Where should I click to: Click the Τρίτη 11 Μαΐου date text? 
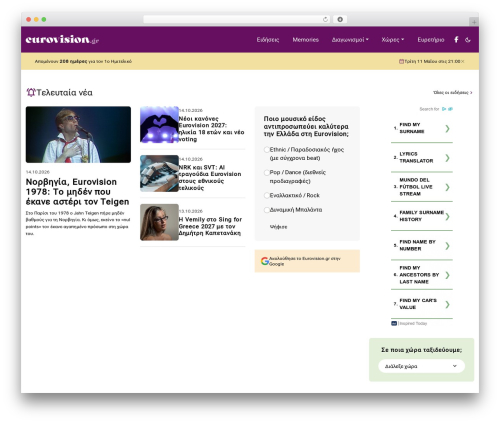[x=432, y=61]
